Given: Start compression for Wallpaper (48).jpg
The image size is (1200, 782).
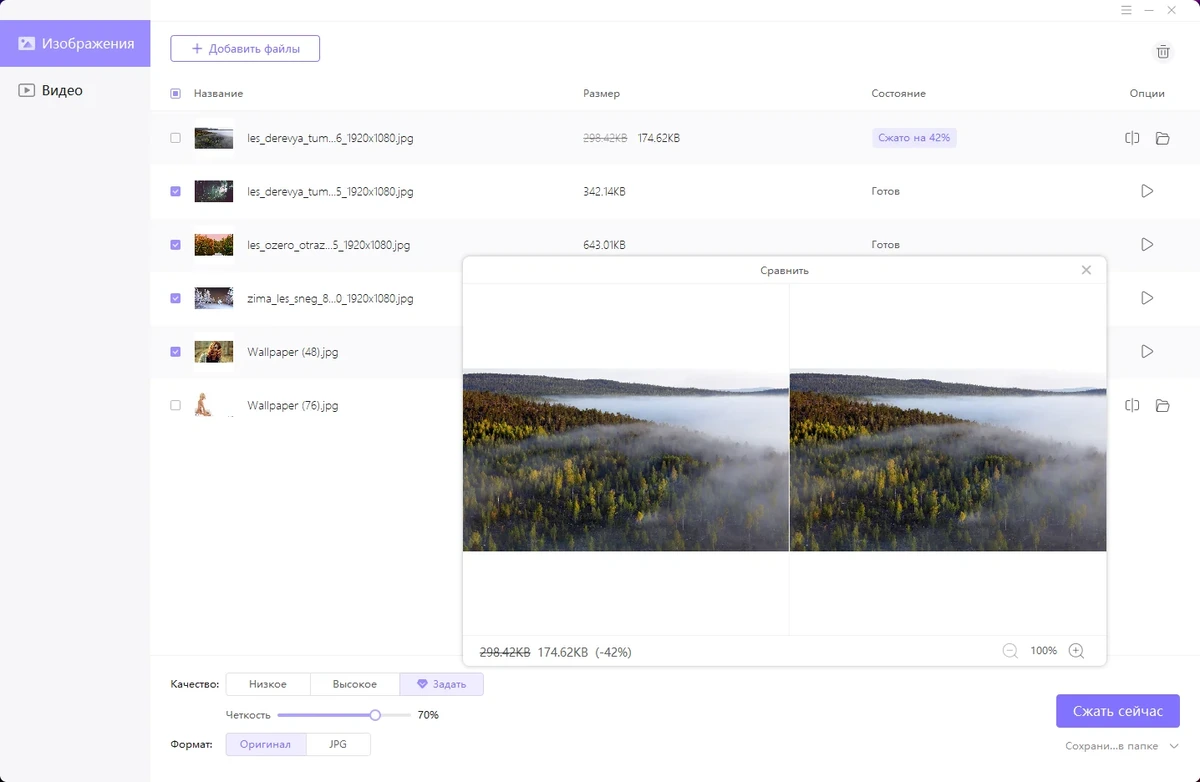Looking at the screenshot, I should click(x=1147, y=351).
